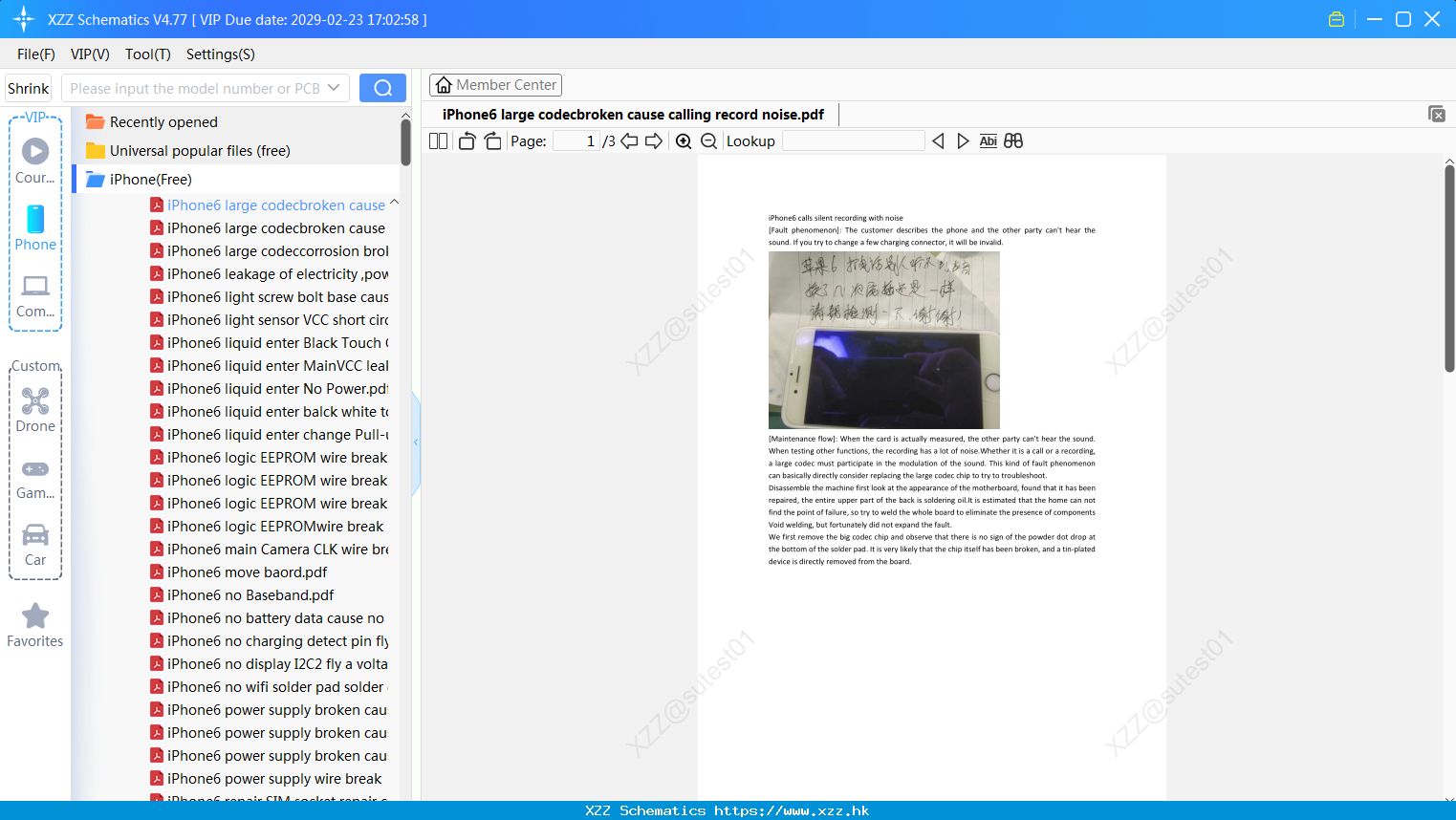Rotate the page counterclockwise

click(x=467, y=141)
